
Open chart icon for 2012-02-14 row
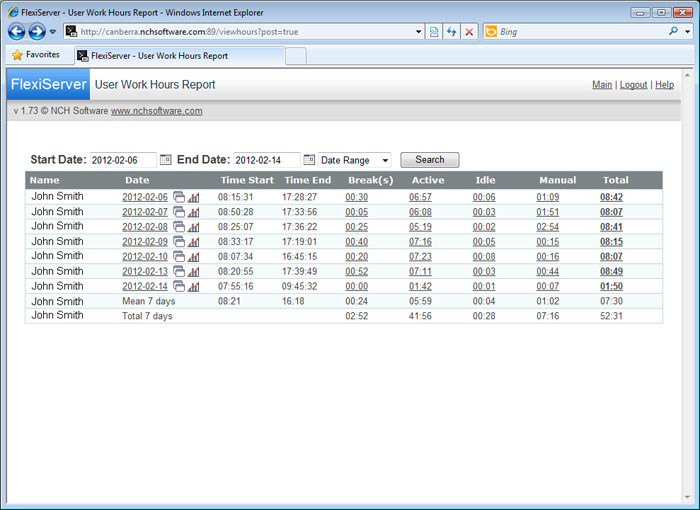193,286
